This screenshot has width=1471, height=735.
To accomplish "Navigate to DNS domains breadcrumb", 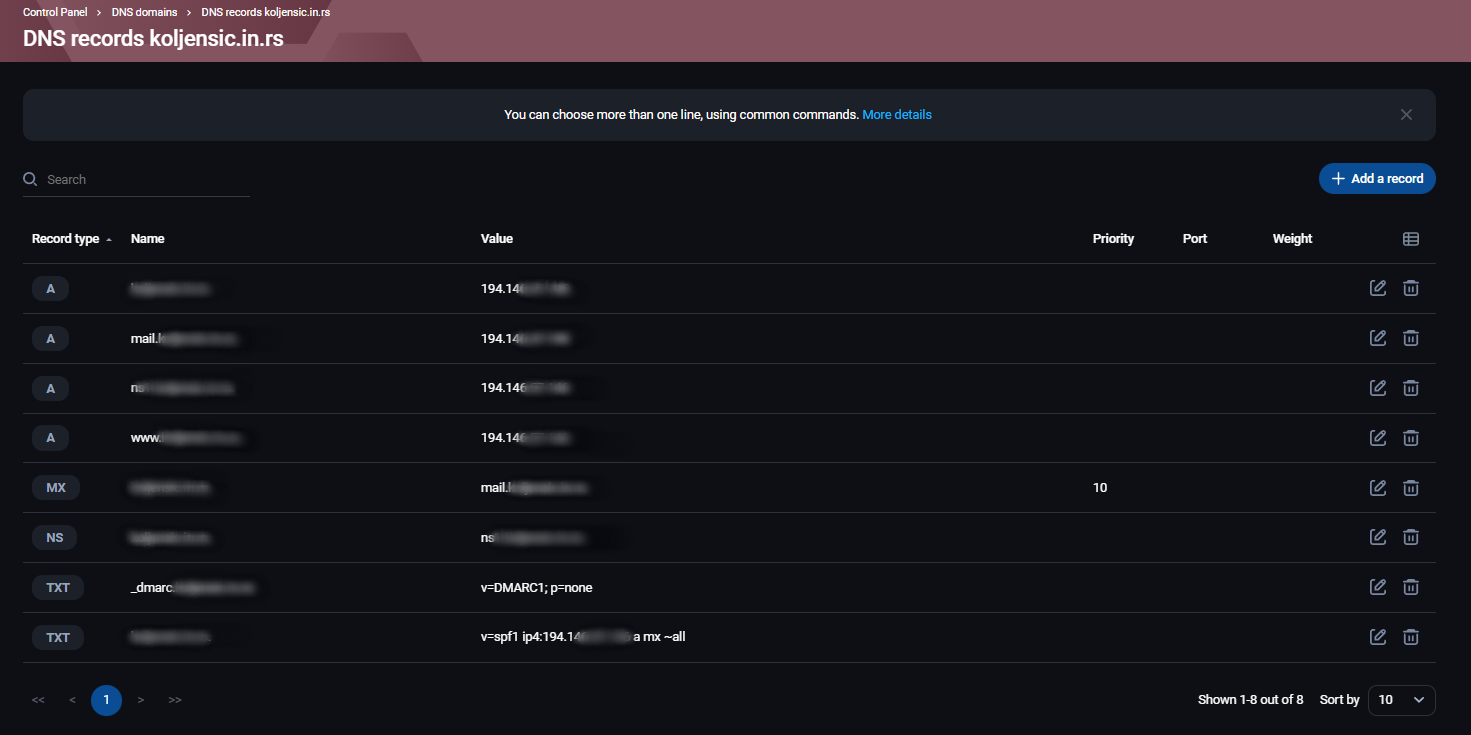I will (x=144, y=12).
